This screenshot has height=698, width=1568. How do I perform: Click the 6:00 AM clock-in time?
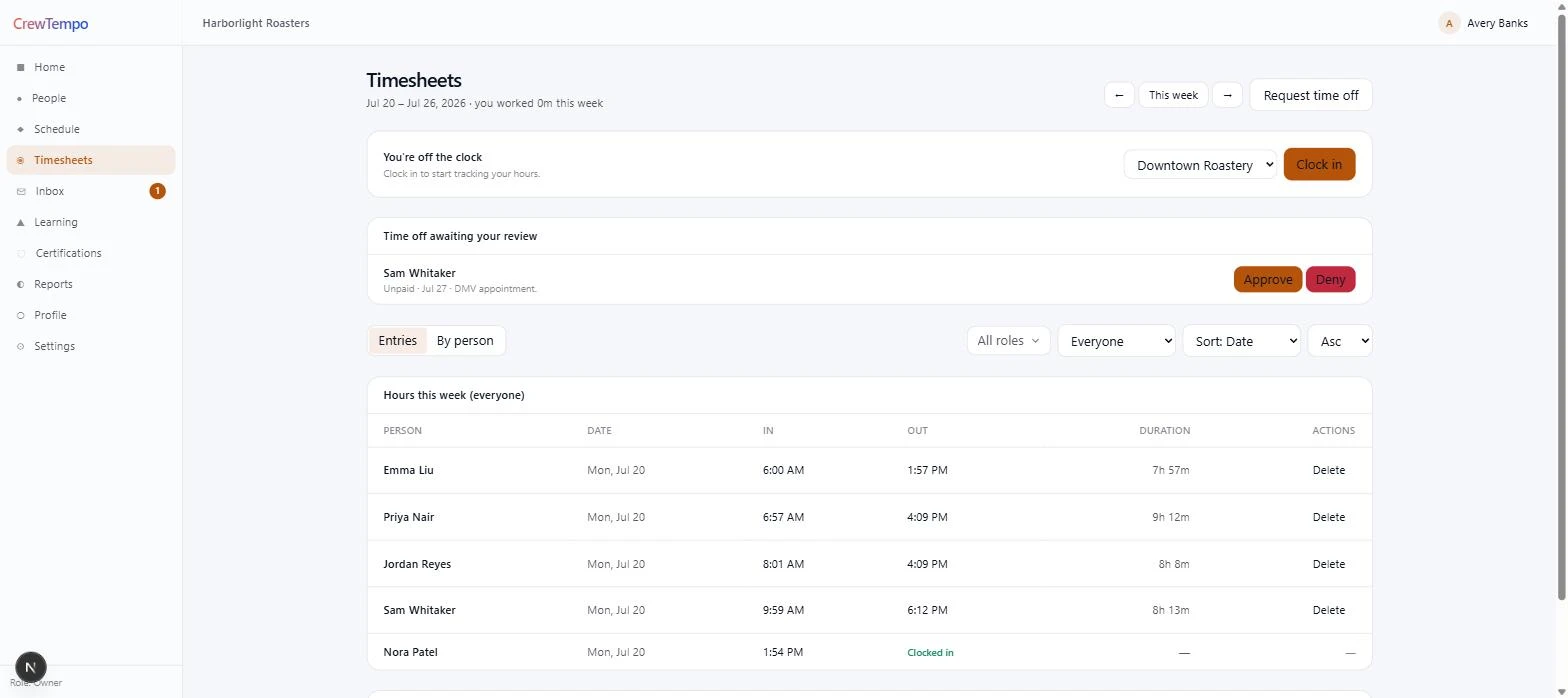783,470
